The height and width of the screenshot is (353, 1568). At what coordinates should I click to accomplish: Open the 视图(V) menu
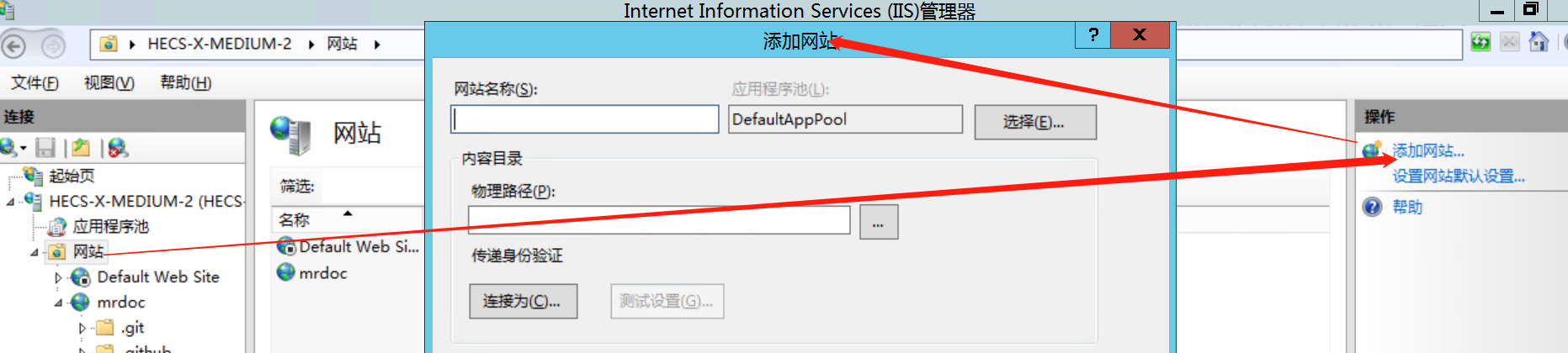[109, 82]
